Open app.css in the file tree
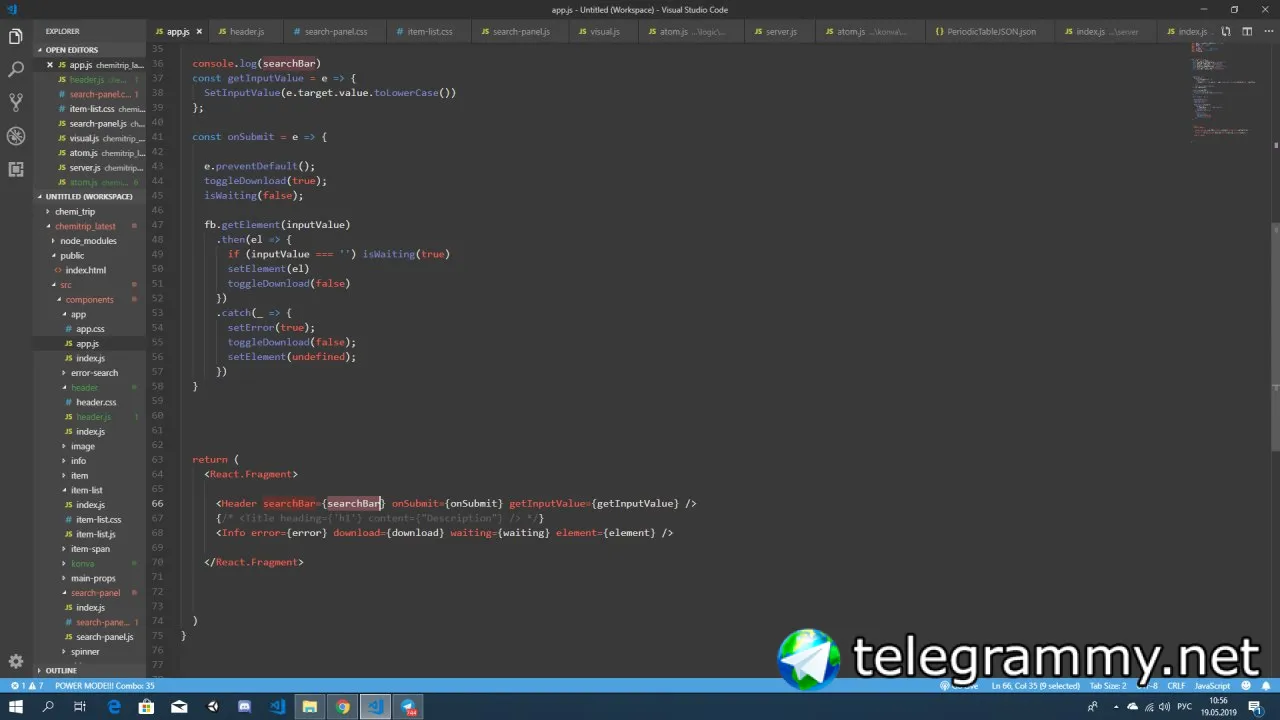 pos(90,329)
